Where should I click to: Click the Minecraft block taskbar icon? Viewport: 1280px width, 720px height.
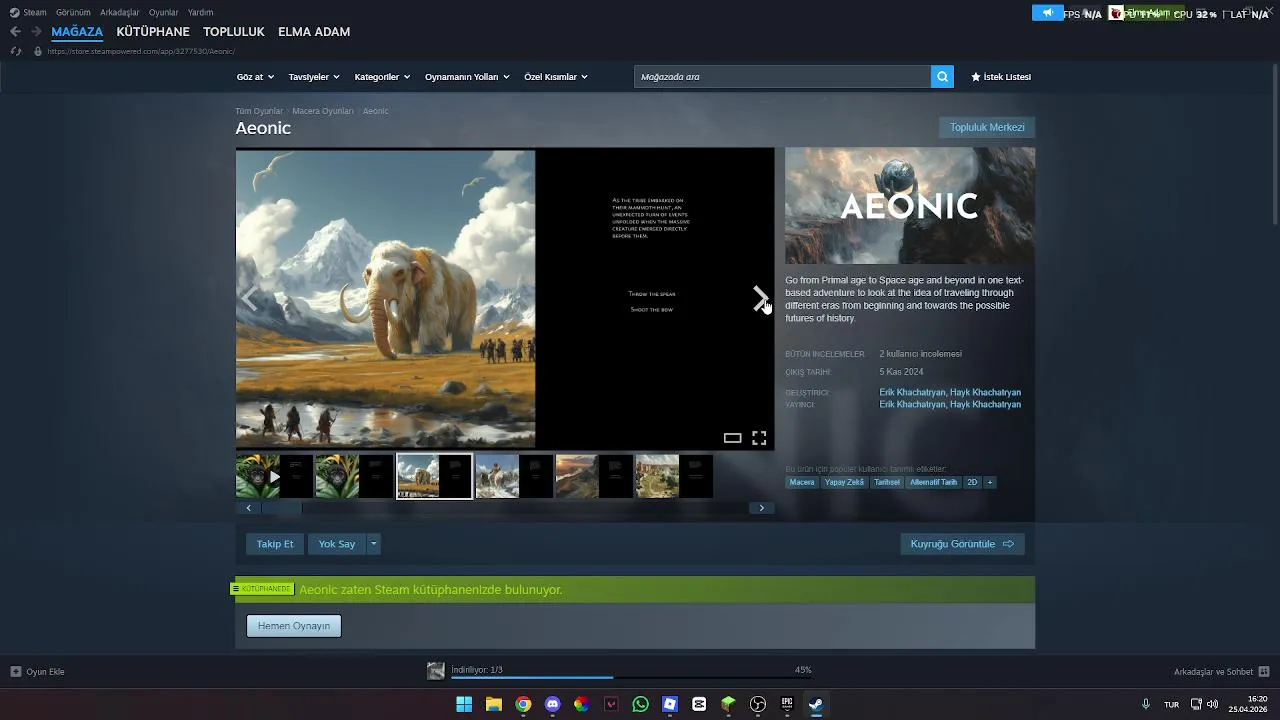pyautogui.click(x=728, y=704)
